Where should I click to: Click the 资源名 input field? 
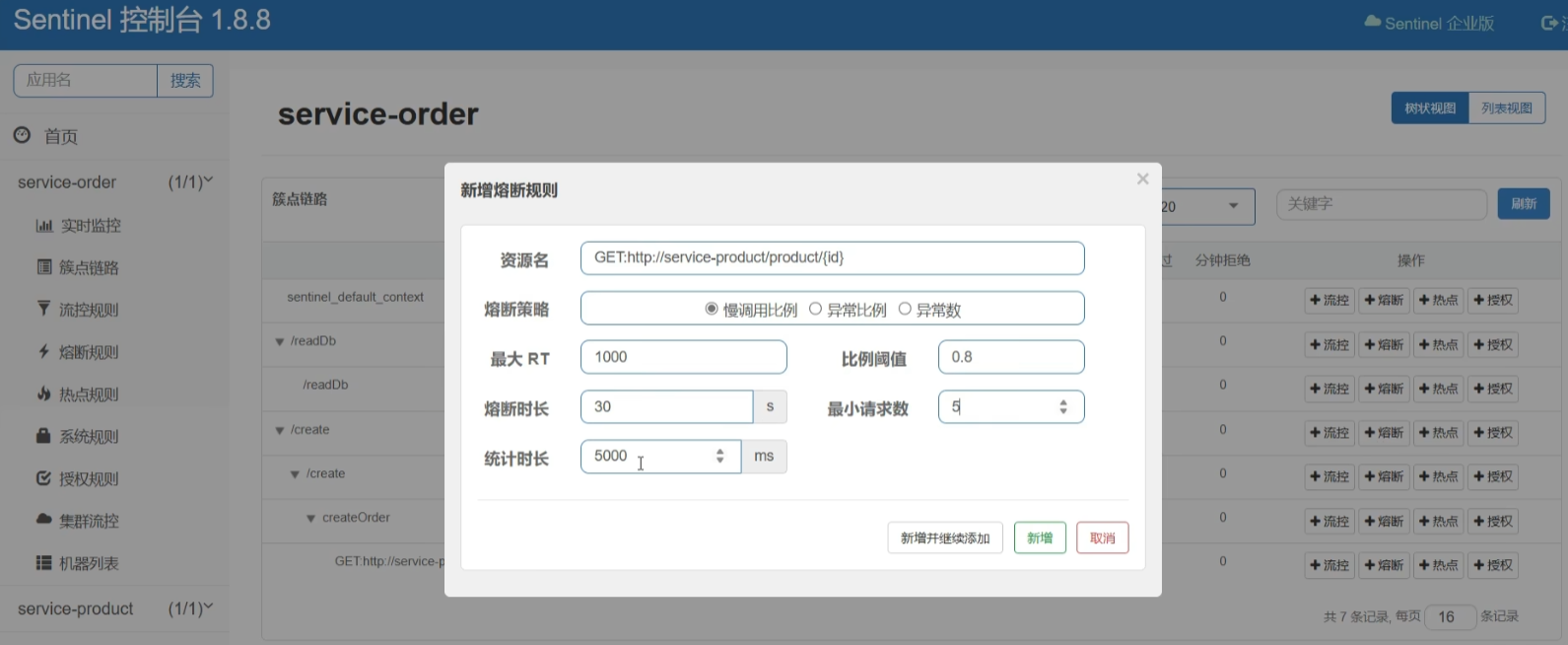tap(832, 258)
